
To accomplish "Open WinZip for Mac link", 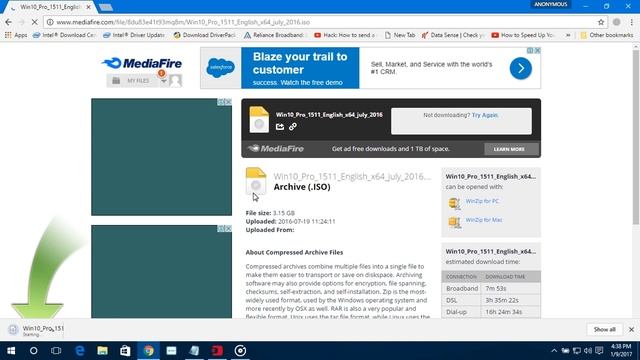I will point(484,220).
